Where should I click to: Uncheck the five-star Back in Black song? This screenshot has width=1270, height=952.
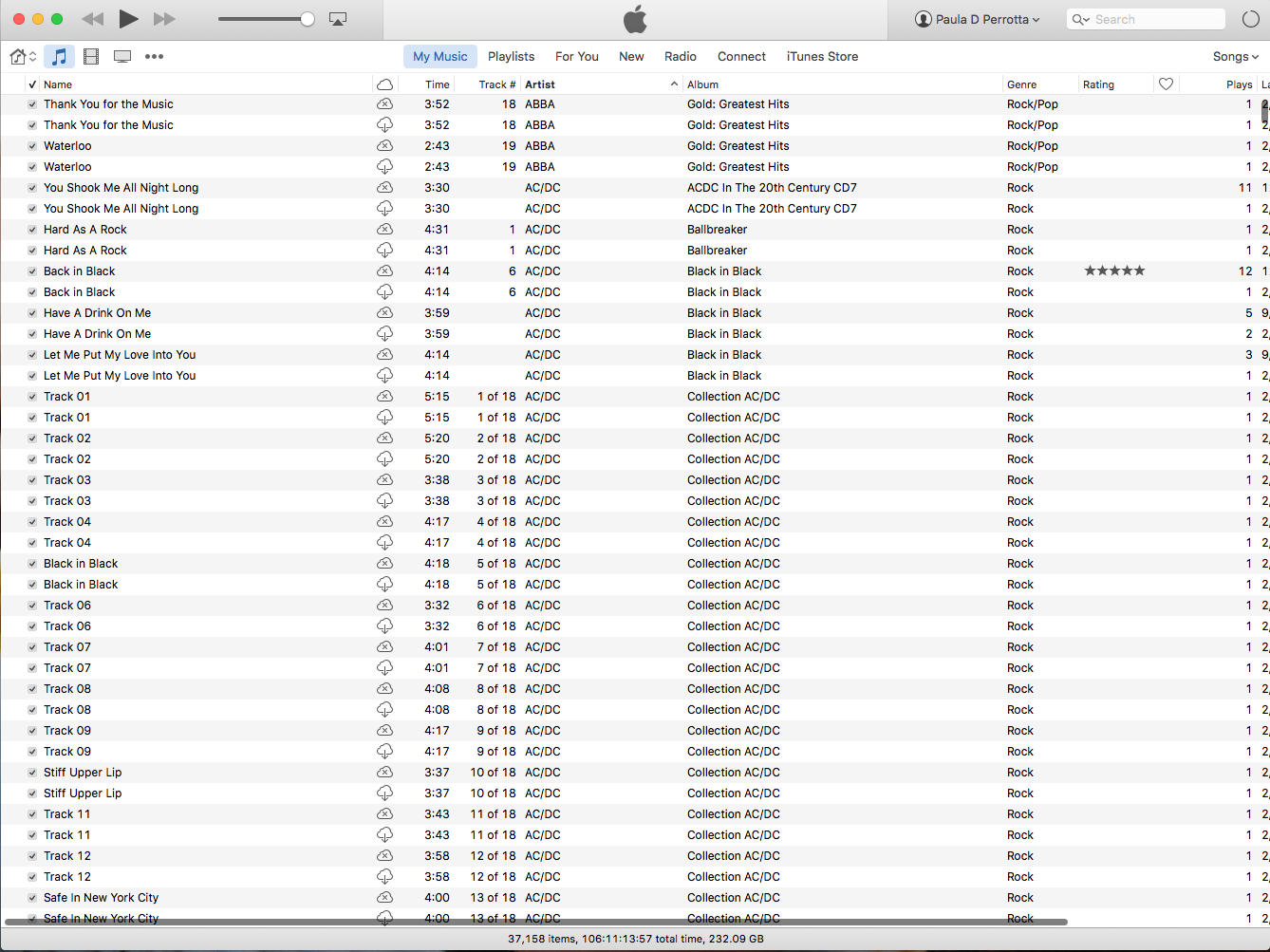(32, 271)
